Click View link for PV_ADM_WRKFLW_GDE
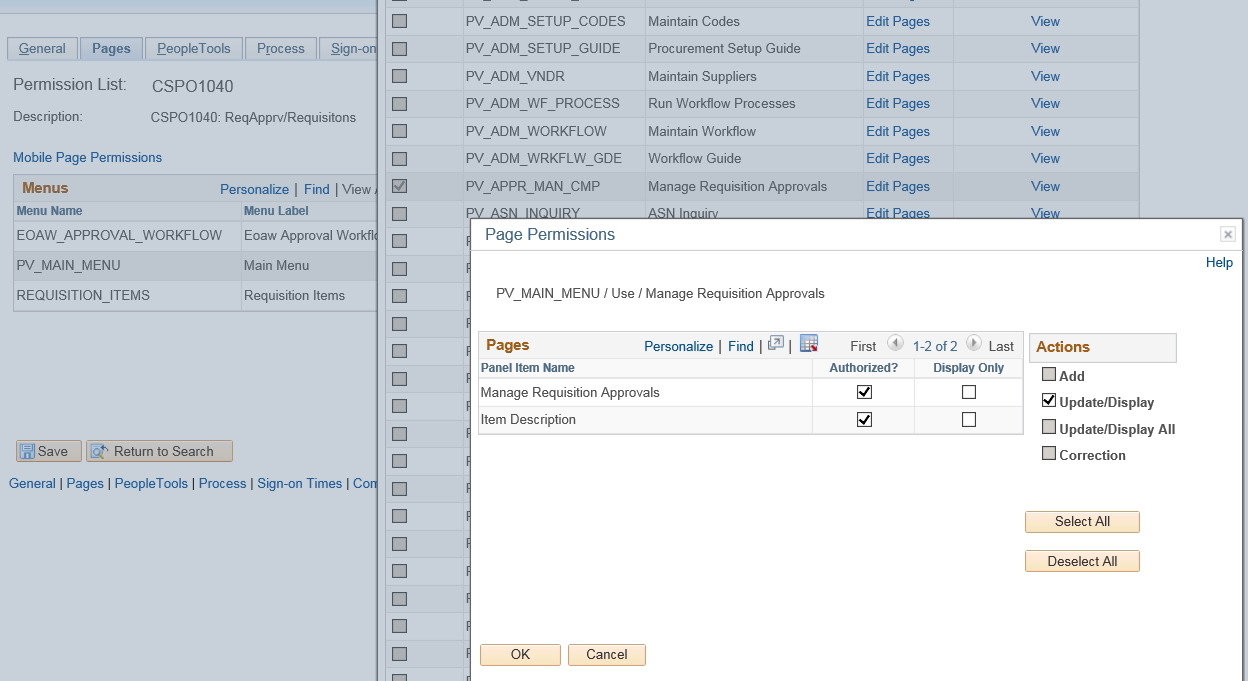1248x681 pixels. (1045, 158)
